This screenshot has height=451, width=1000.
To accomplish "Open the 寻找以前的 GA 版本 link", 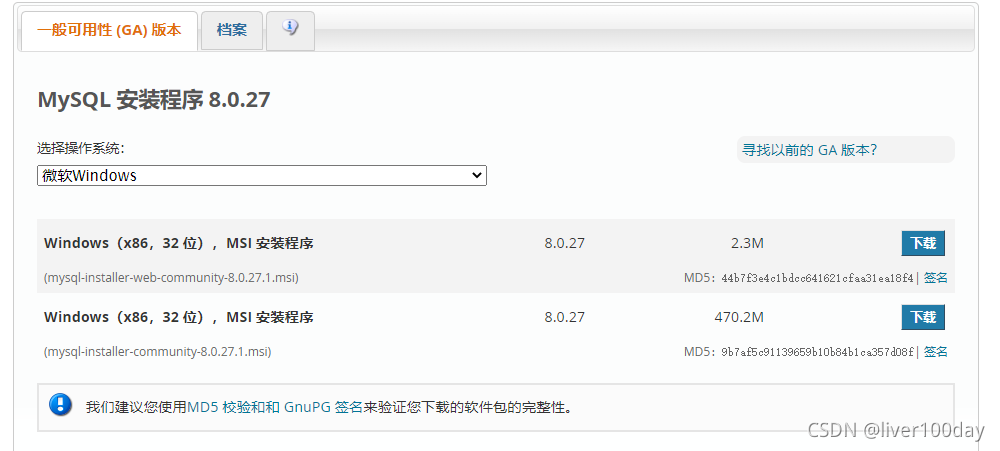I will pyautogui.click(x=809, y=150).
